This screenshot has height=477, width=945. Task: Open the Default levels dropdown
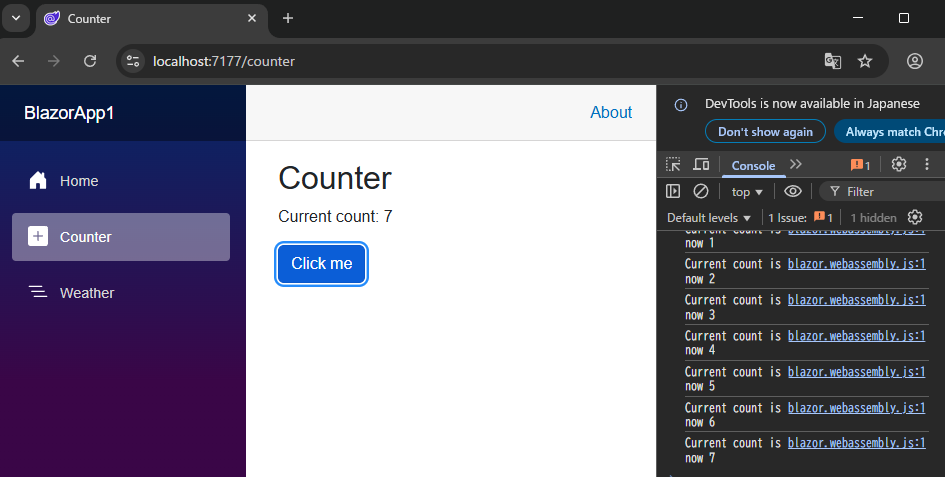pyautogui.click(x=709, y=217)
